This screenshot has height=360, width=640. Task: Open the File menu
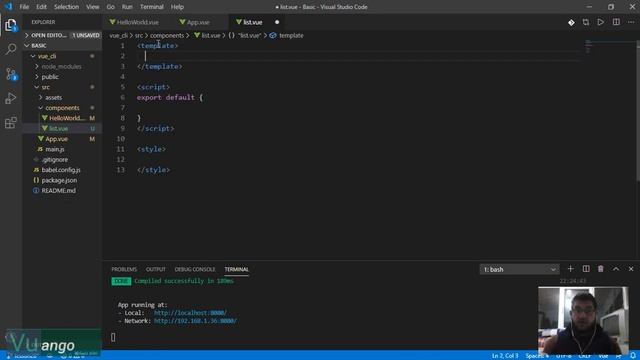[24, 7]
